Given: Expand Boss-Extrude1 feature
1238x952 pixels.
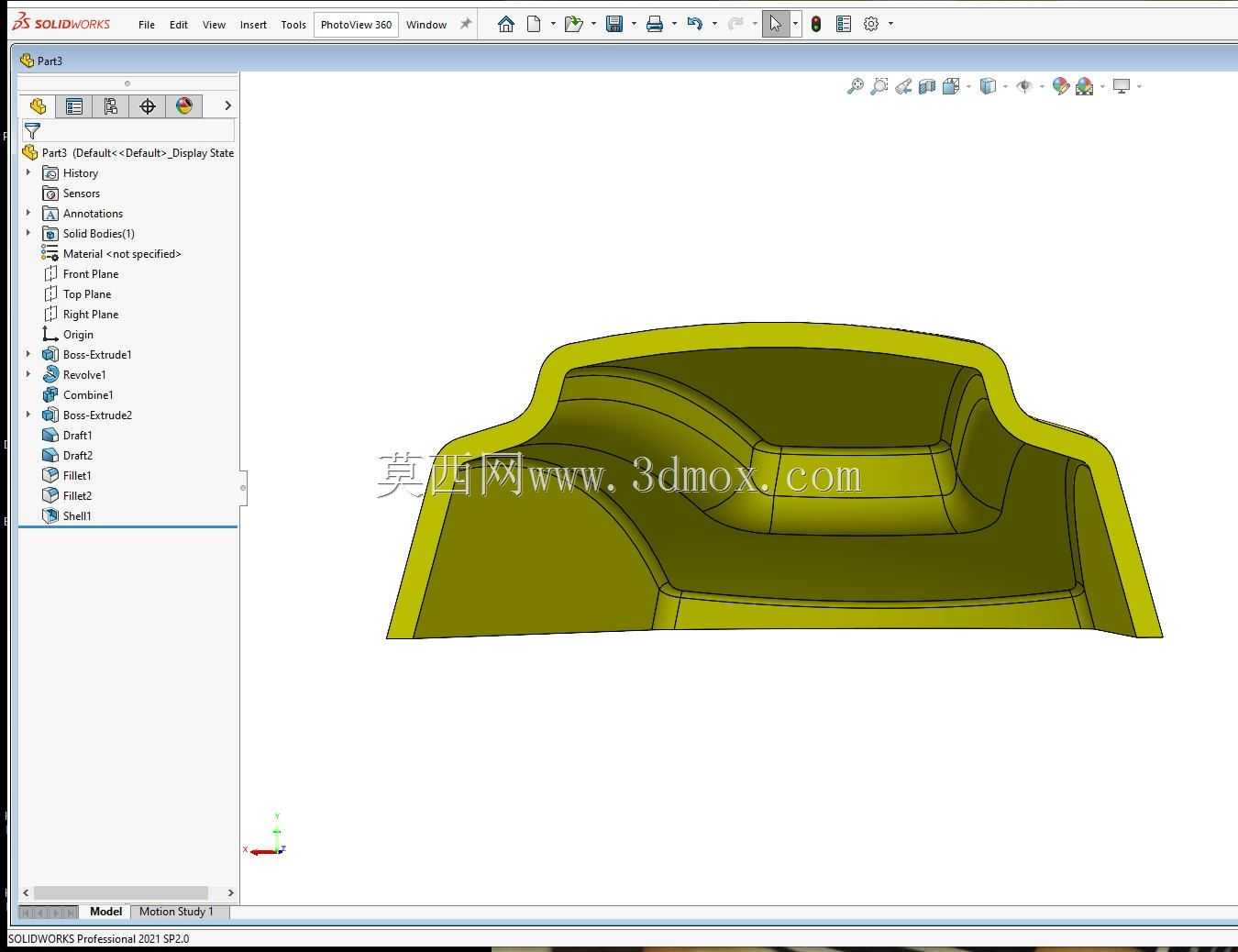Looking at the screenshot, I should point(28,354).
